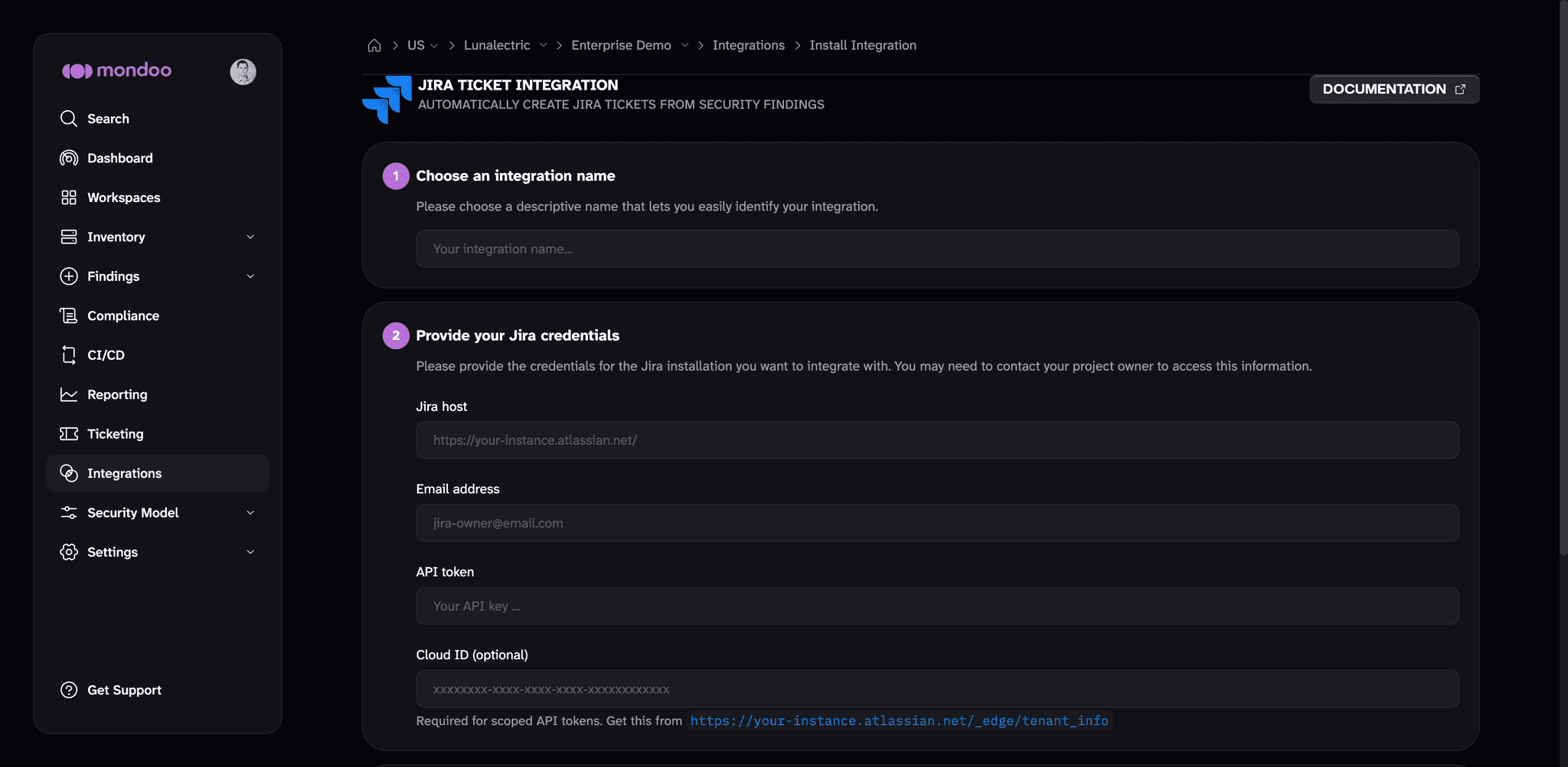Focus the Jira host input field
Image resolution: width=1568 pixels, height=767 pixels.
point(937,440)
